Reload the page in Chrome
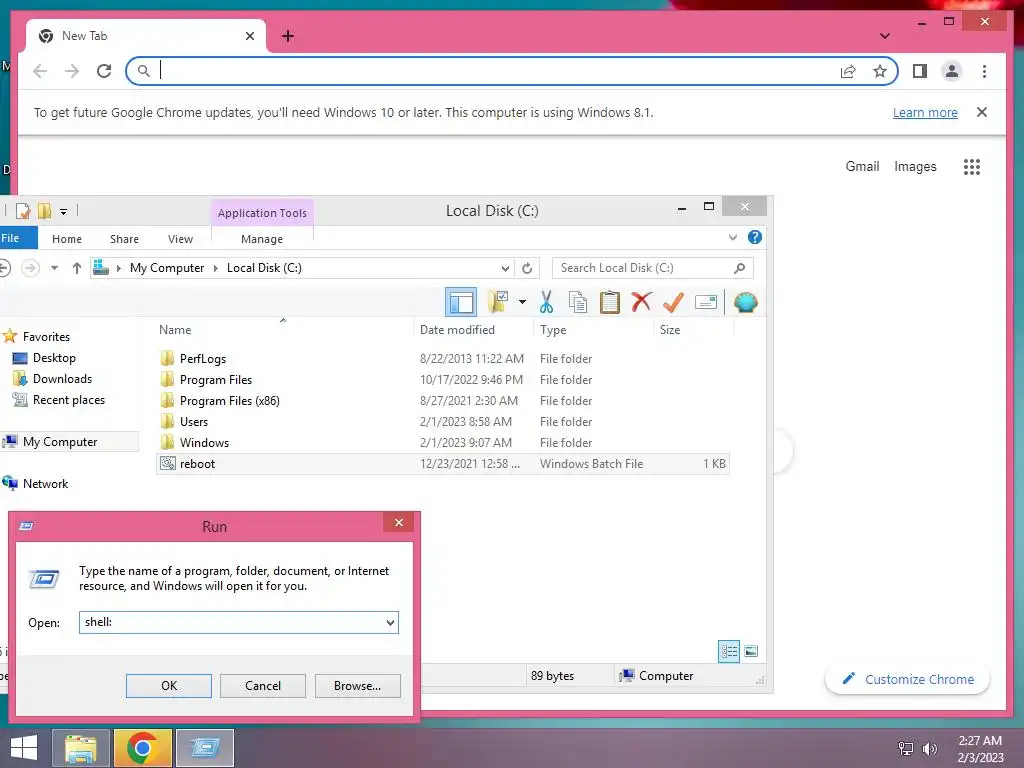 click(x=104, y=71)
